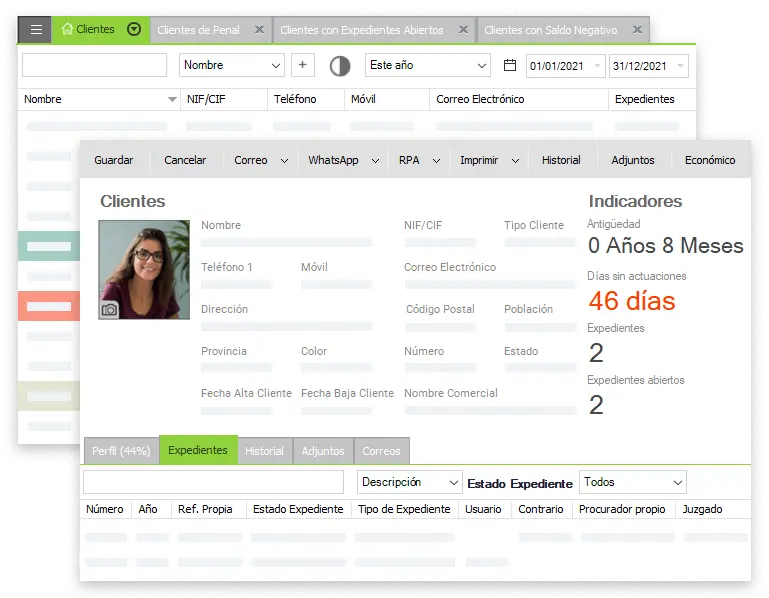
Task: Open the hamburger main menu
Action: coord(36,30)
